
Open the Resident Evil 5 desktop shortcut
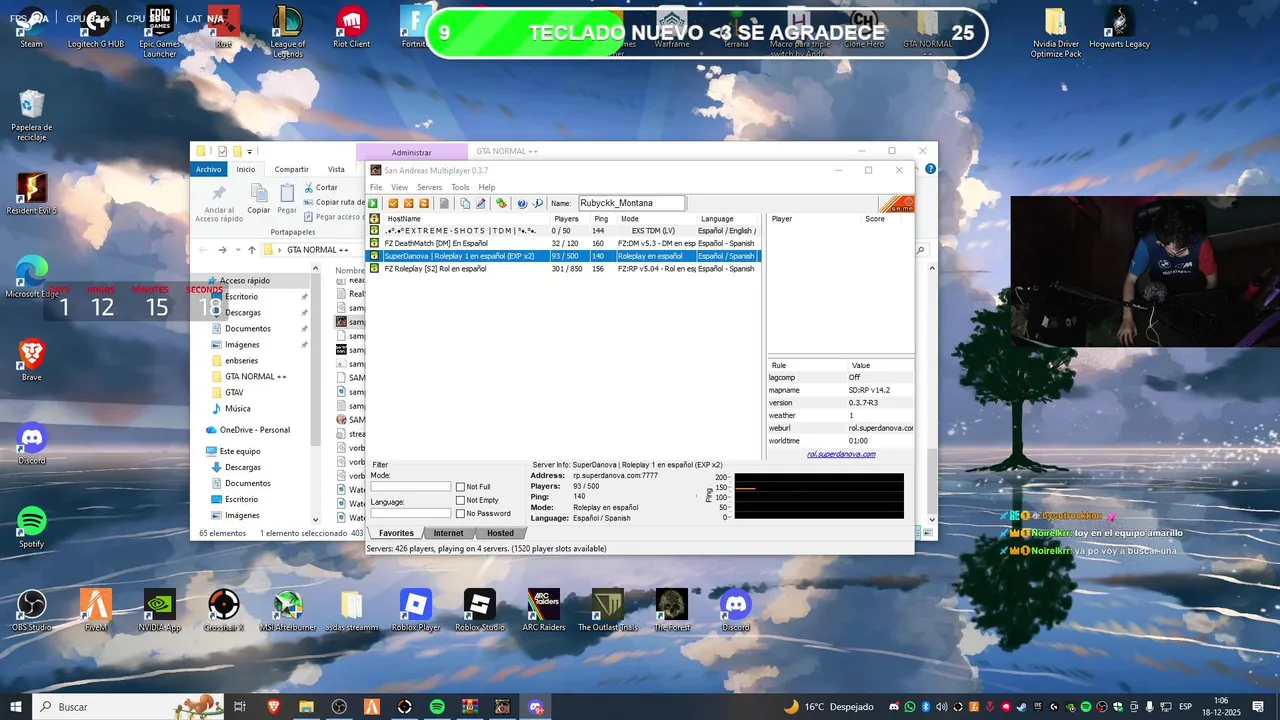coord(32,194)
